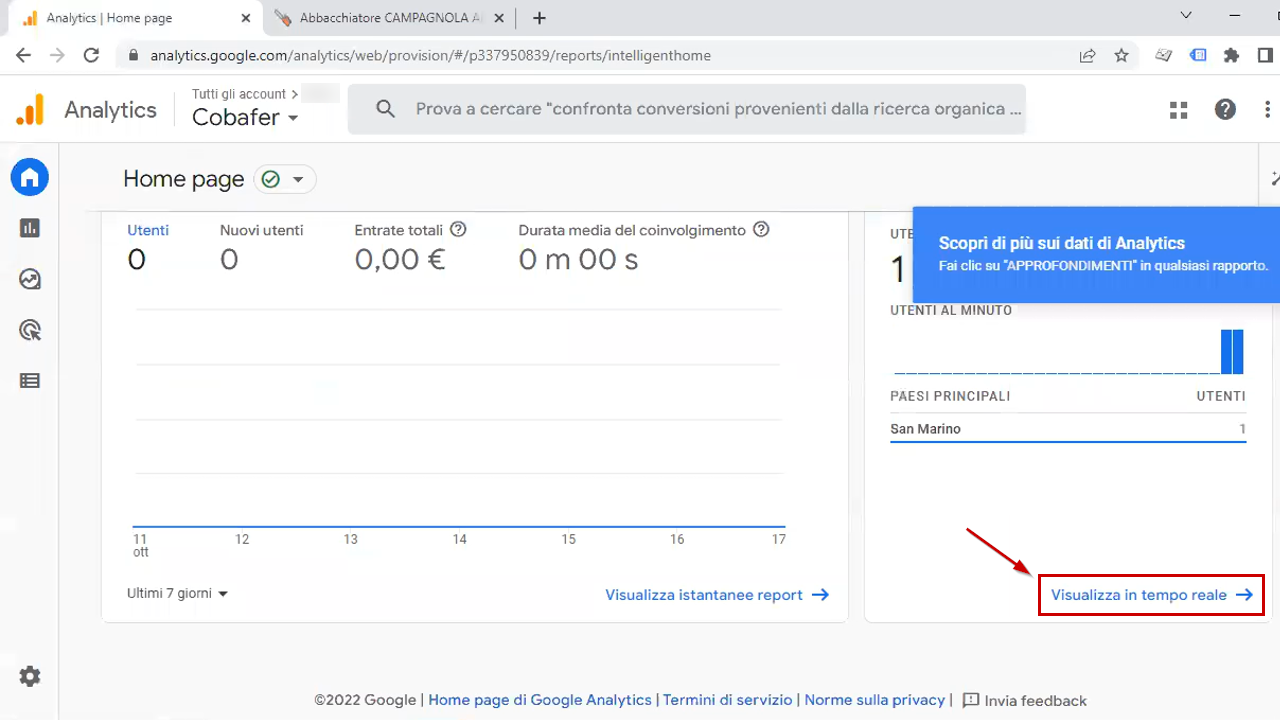Click inside the Analytics search bar
This screenshot has width=1280, height=720.
[x=688, y=109]
